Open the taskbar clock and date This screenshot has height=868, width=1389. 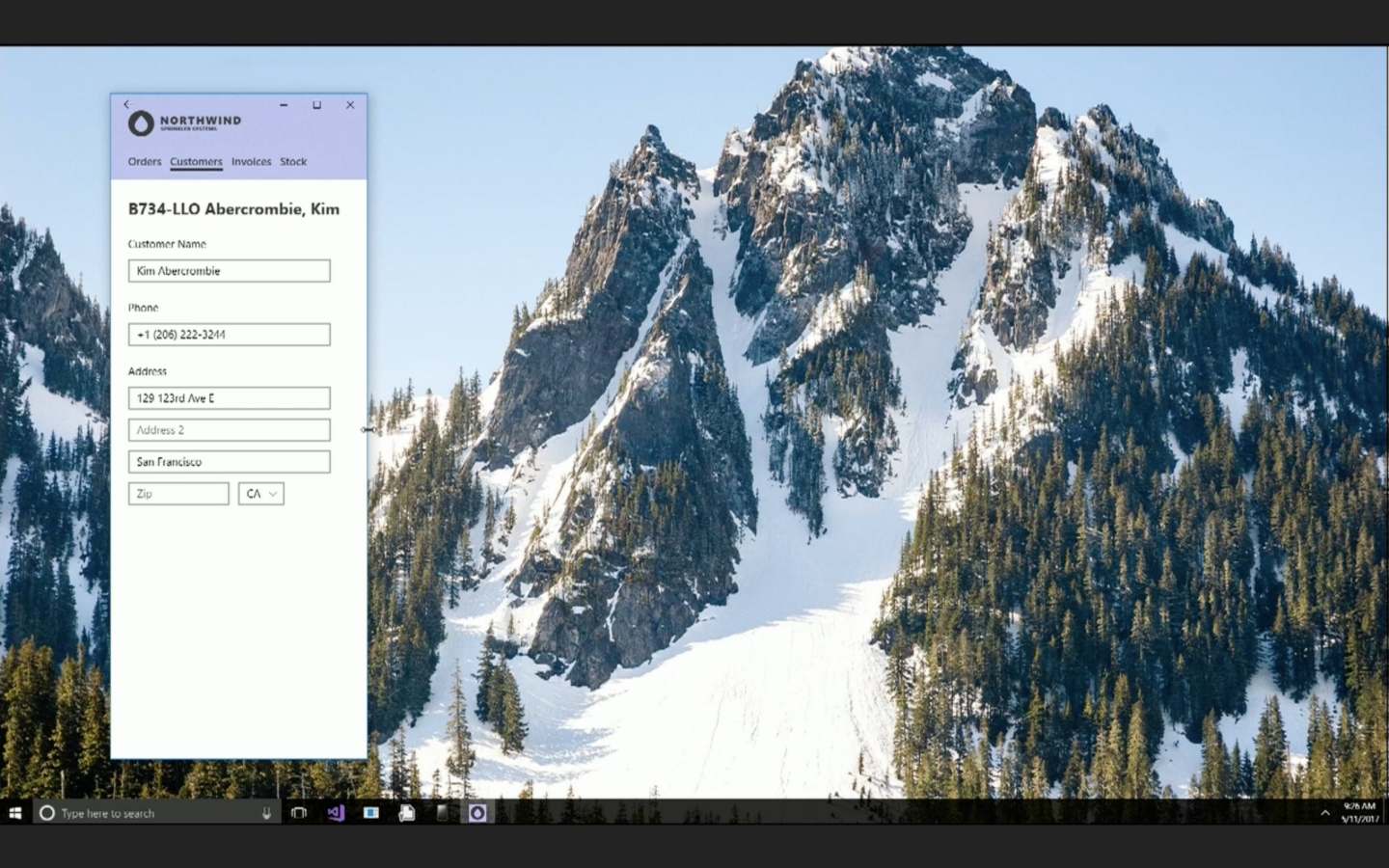click(1359, 812)
